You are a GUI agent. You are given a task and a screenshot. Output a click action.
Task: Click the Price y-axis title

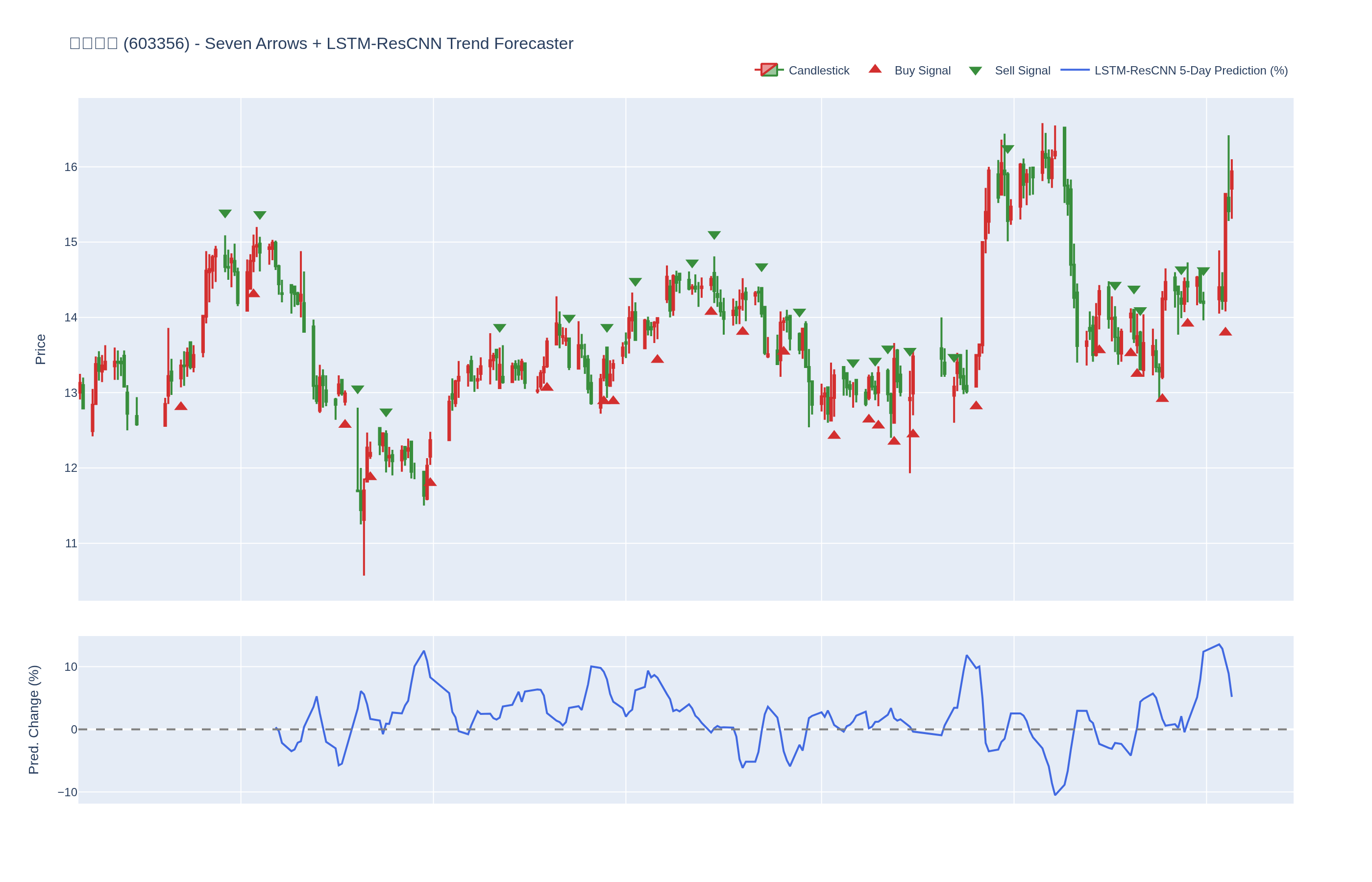[x=41, y=349]
